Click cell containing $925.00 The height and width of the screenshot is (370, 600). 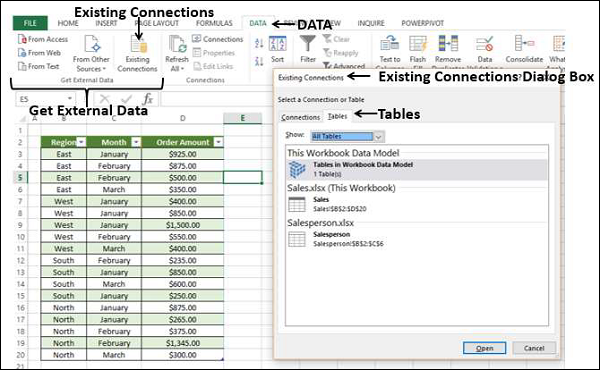(183, 154)
